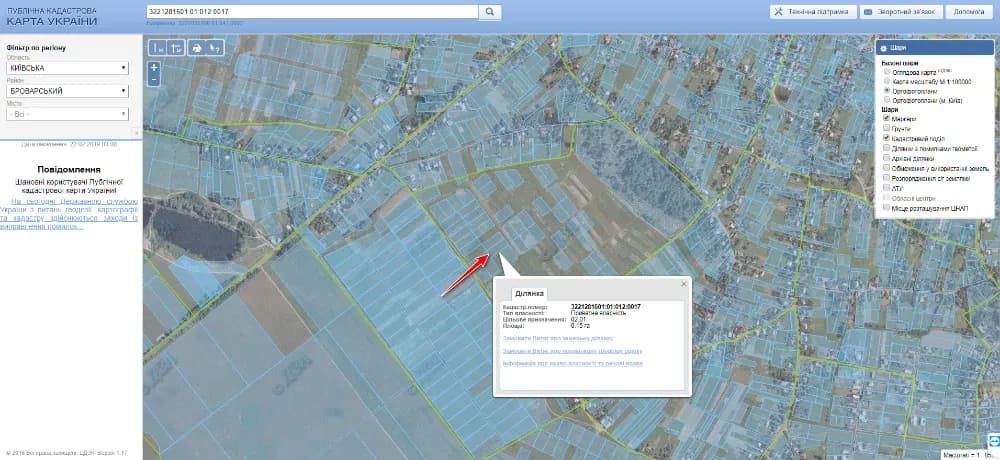Screen dimensions: 1000x460
Task: Uncheck the Кадастровий поділ layer
Action: click(886, 138)
